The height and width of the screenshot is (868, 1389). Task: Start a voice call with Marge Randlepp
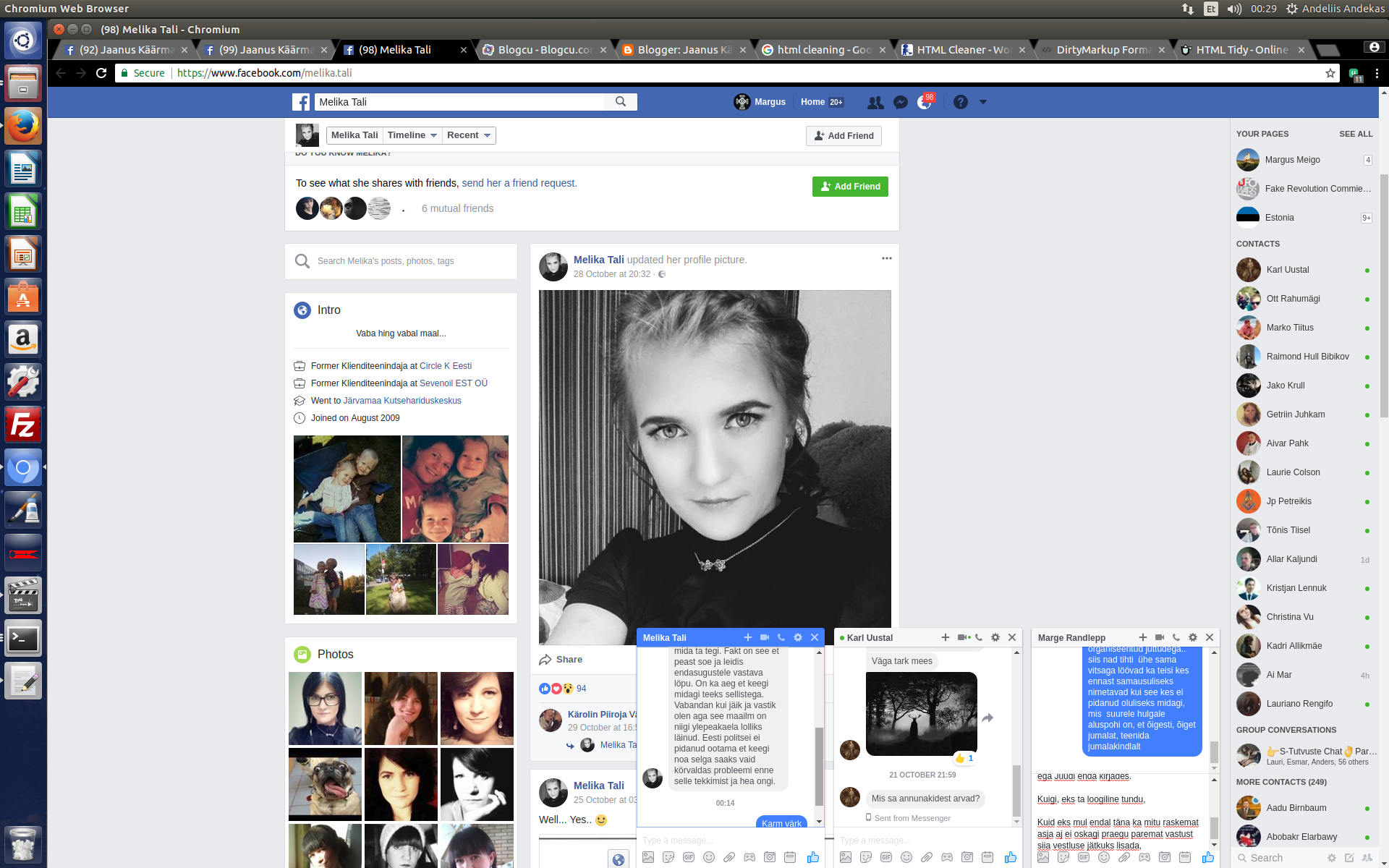(x=1176, y=637)
